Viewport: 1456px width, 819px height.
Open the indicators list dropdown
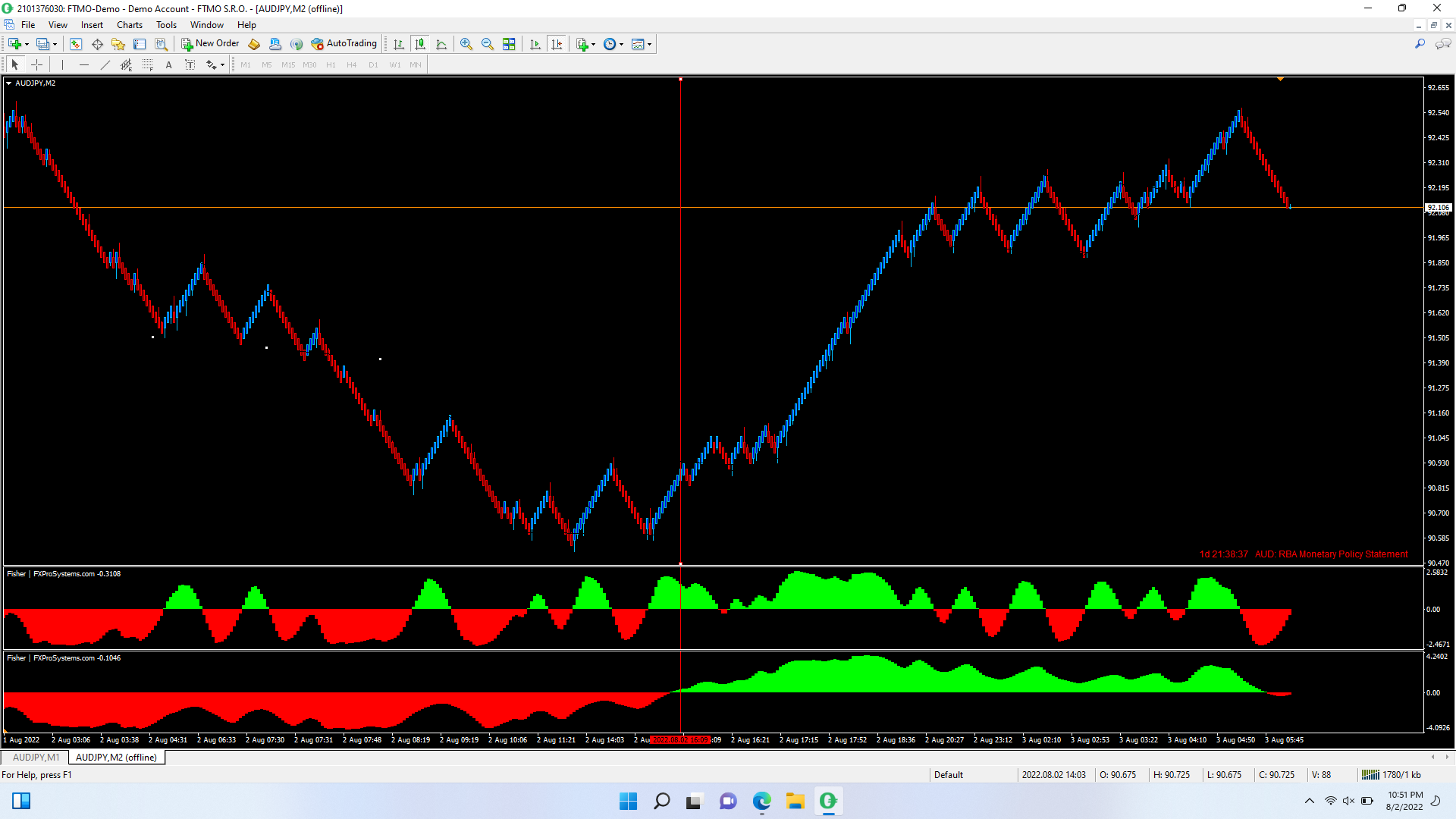click(585, 44)
